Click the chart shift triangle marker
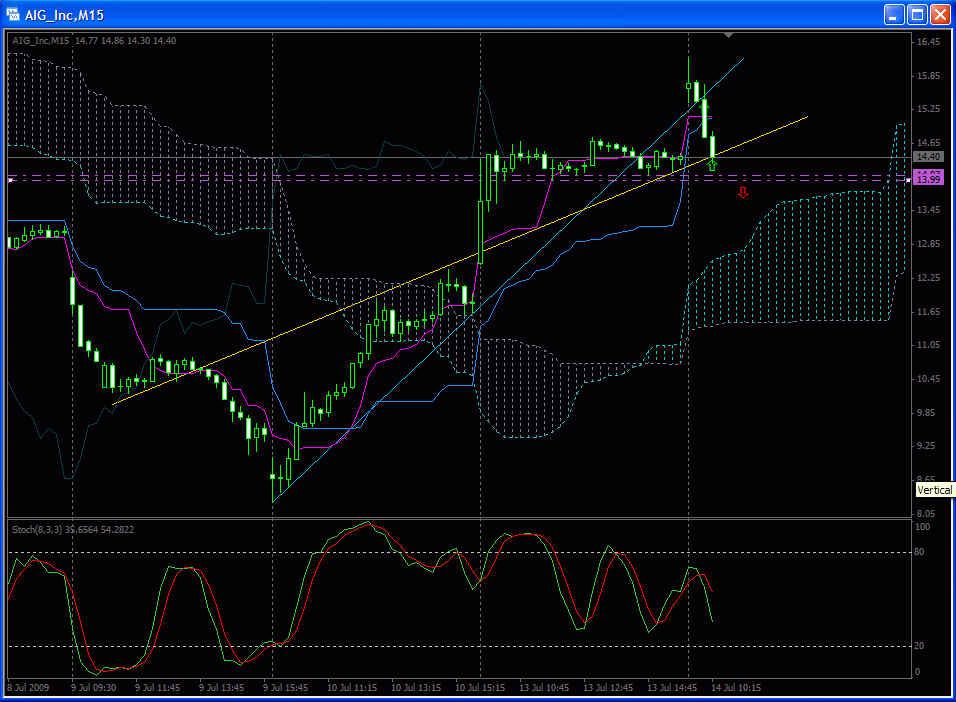This screenshot has height=702, width=956. [x=728, y=36]
